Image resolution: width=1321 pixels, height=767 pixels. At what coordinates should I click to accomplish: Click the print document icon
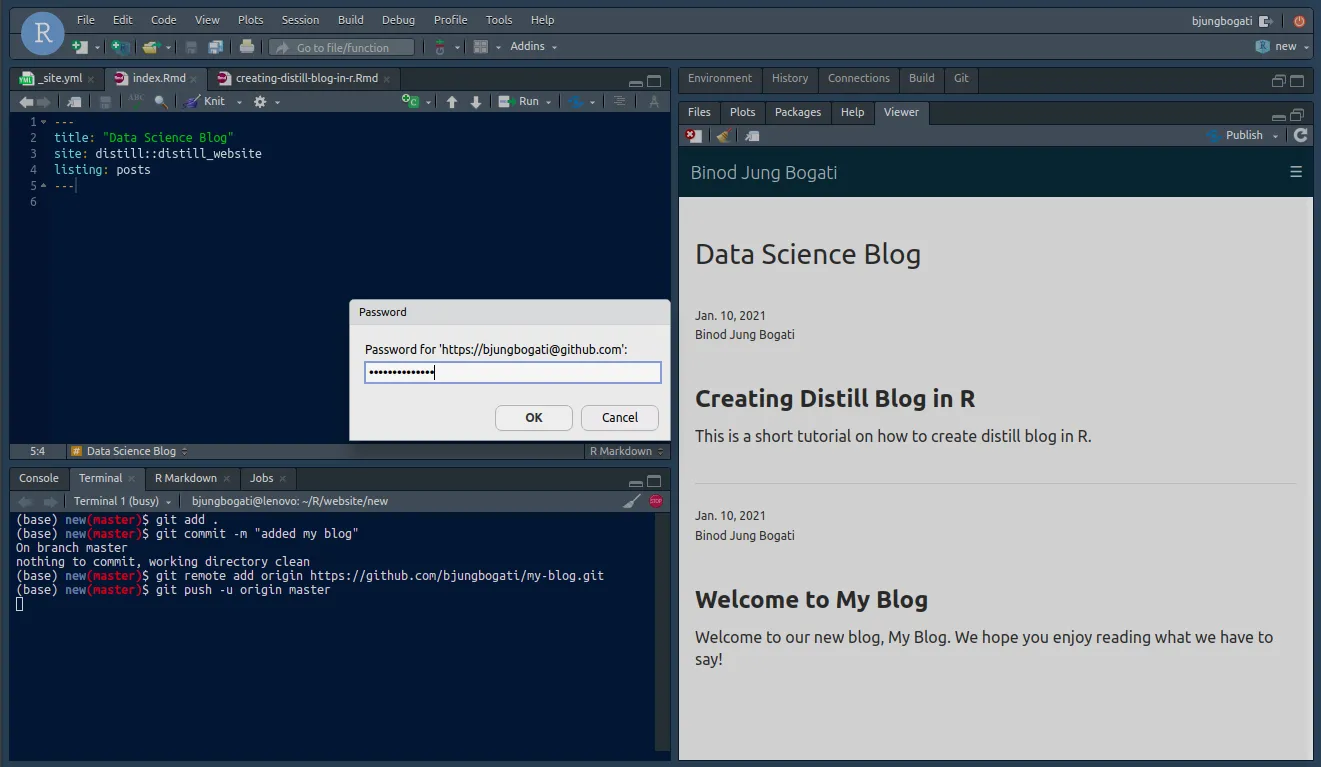tap(247, 47)
